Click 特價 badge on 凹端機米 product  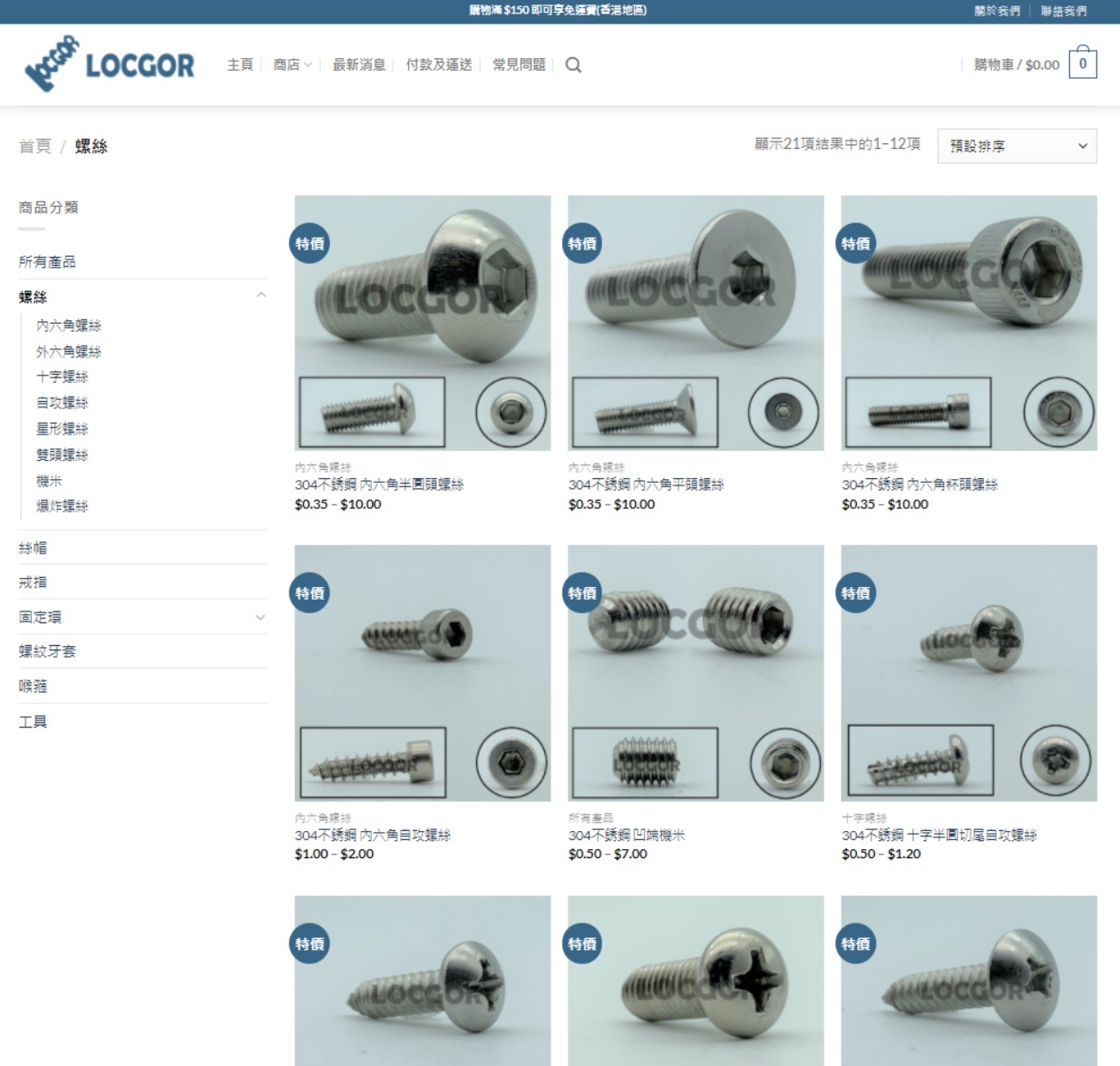point(582,593)
